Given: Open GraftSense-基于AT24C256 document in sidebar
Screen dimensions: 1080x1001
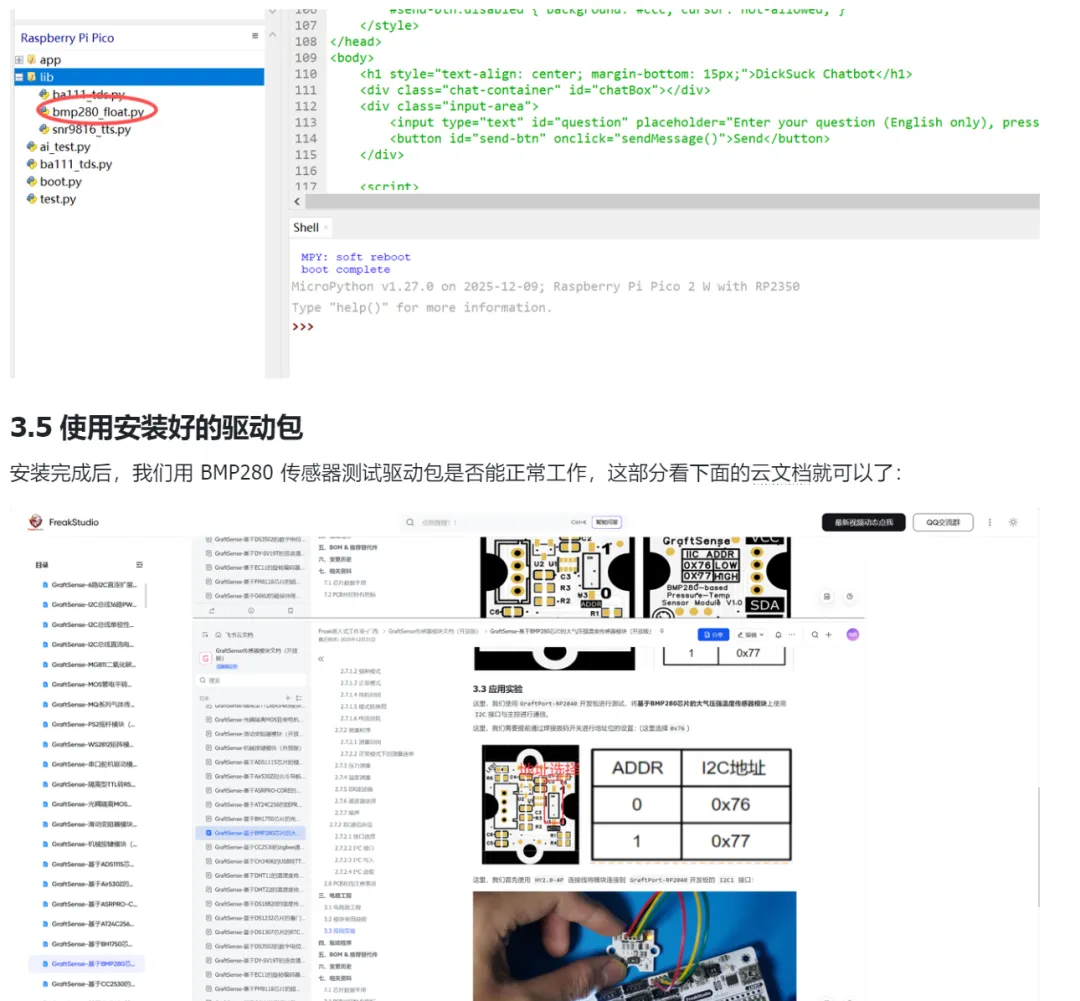Looking at the screenshot, I should pos(90,924).
